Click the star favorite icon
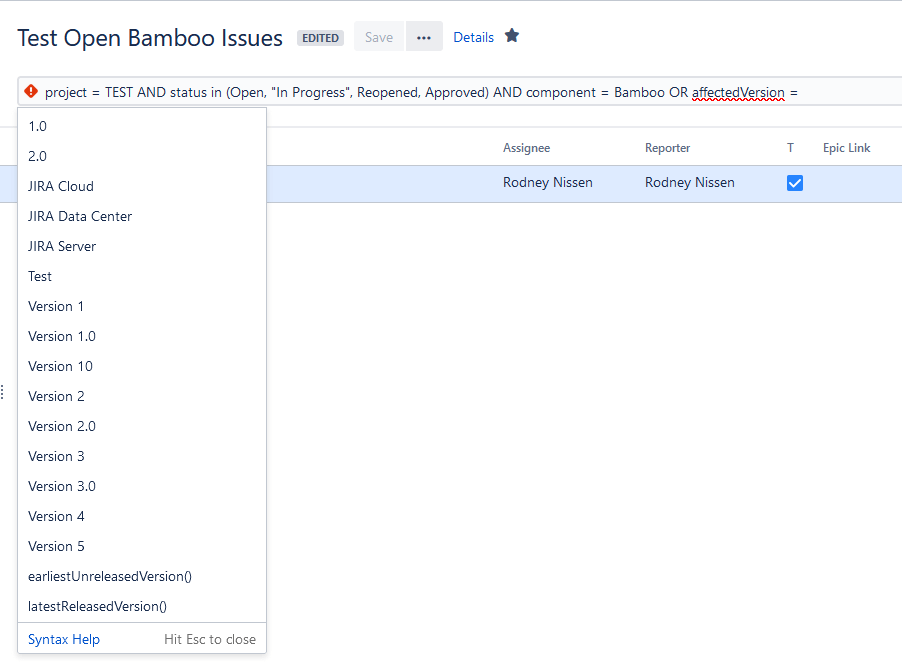Viewport: 902px width, 662px height. [512, 36]
